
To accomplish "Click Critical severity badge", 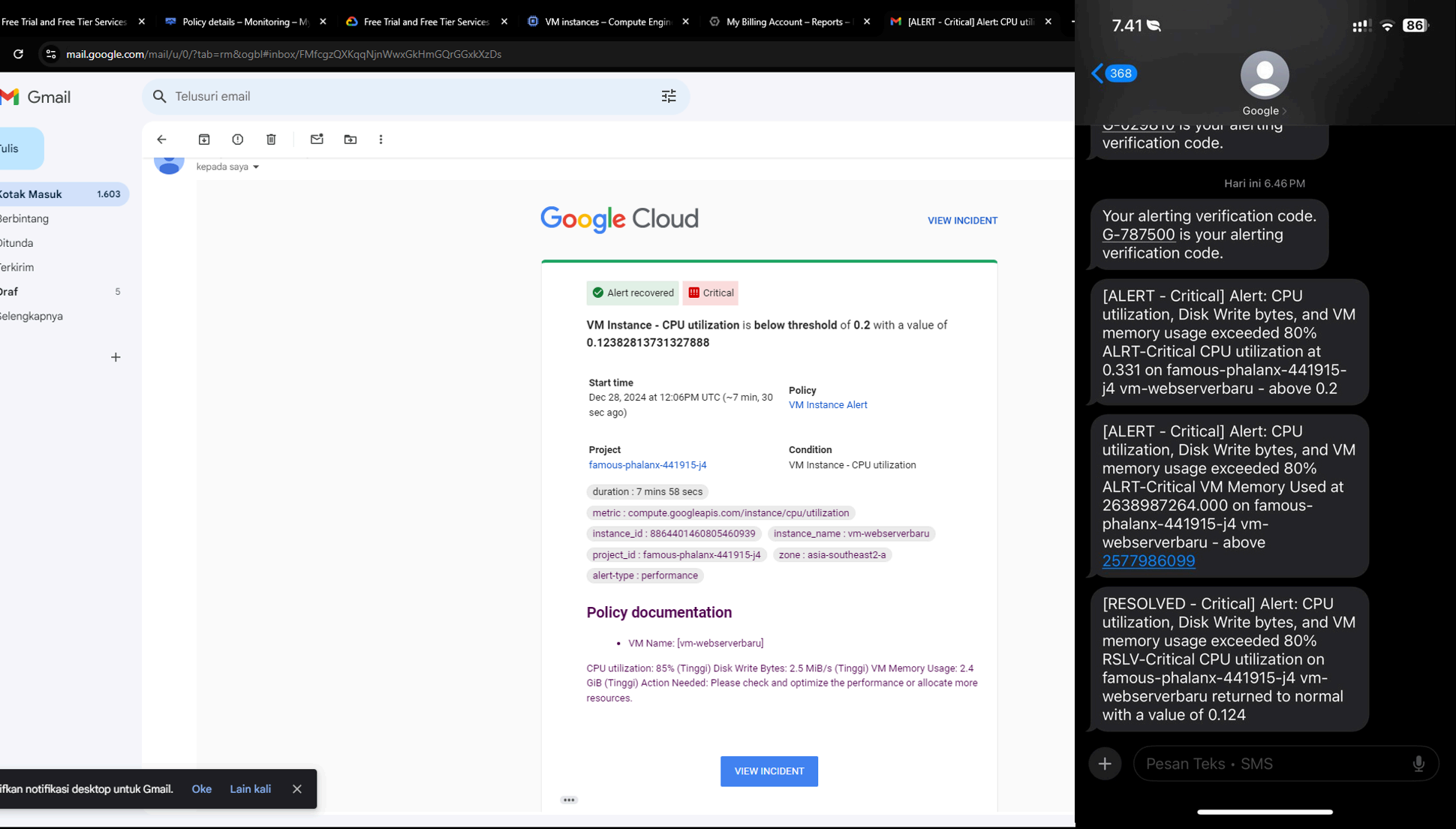I will (711, 293).
